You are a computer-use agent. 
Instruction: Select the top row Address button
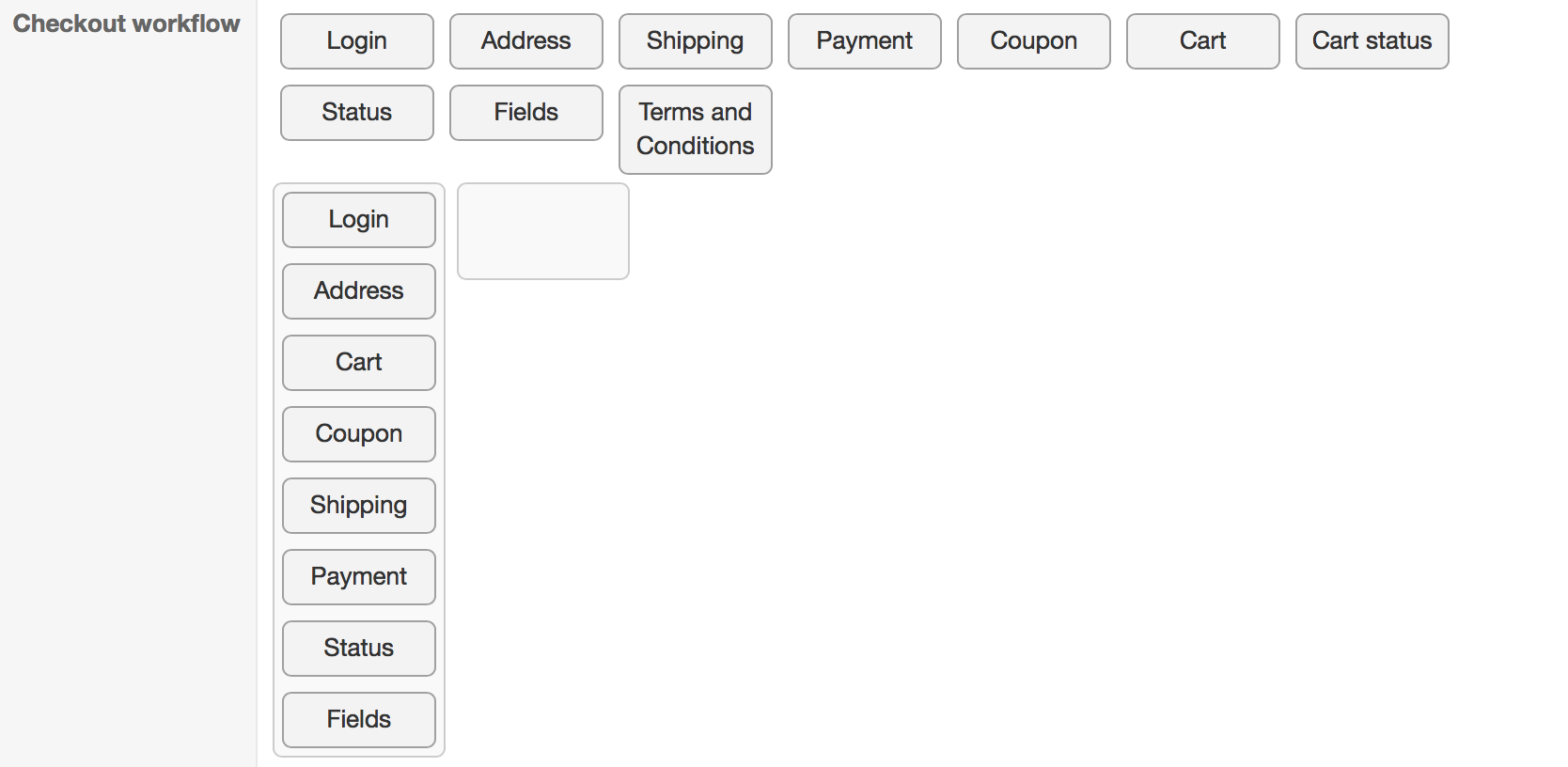pos(526,41)
